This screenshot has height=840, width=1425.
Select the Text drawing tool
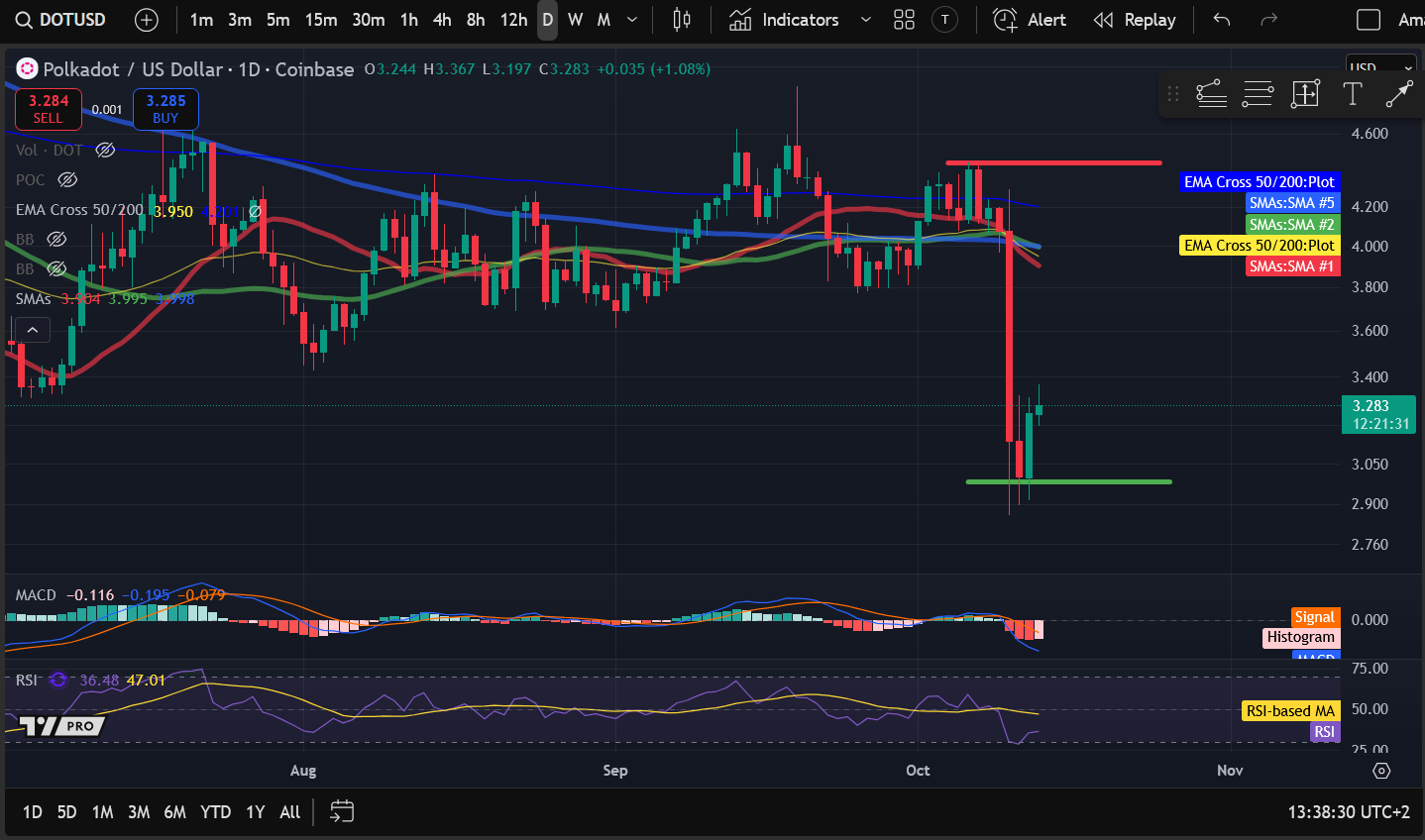click(1352, 94)
